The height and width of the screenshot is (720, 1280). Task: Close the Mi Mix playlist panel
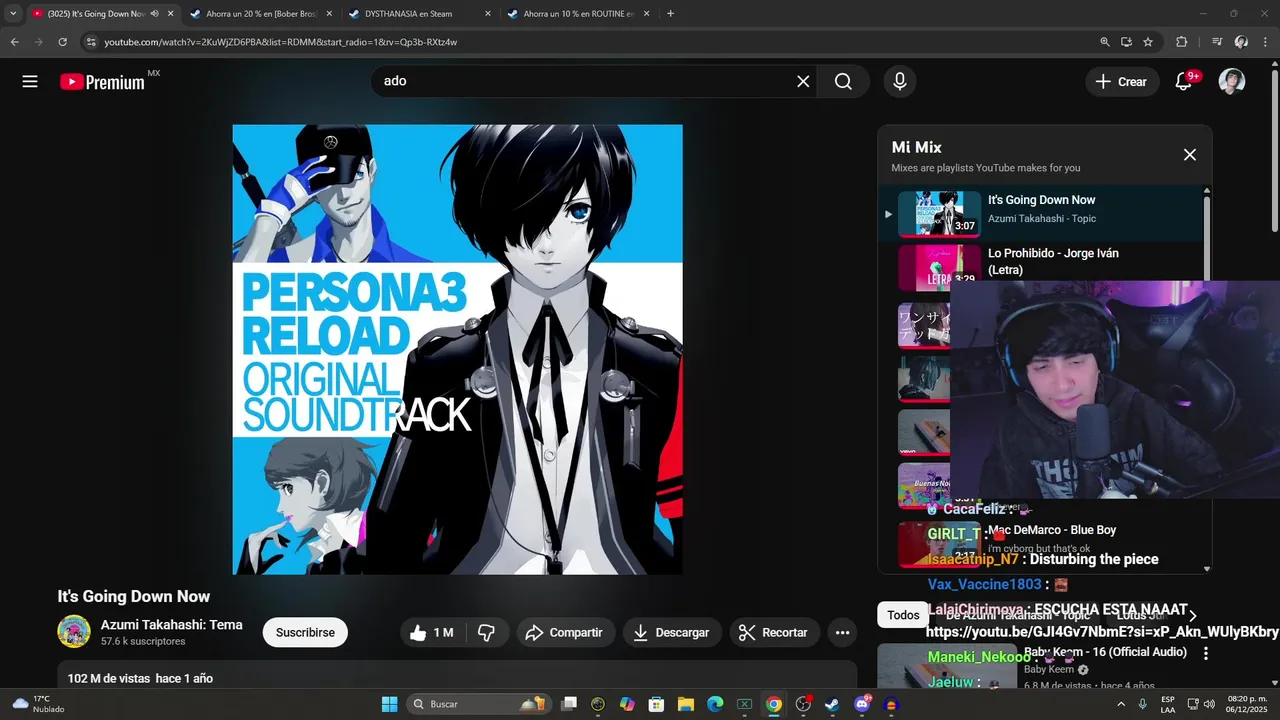pyautogui.click(x=1190, y=155)
